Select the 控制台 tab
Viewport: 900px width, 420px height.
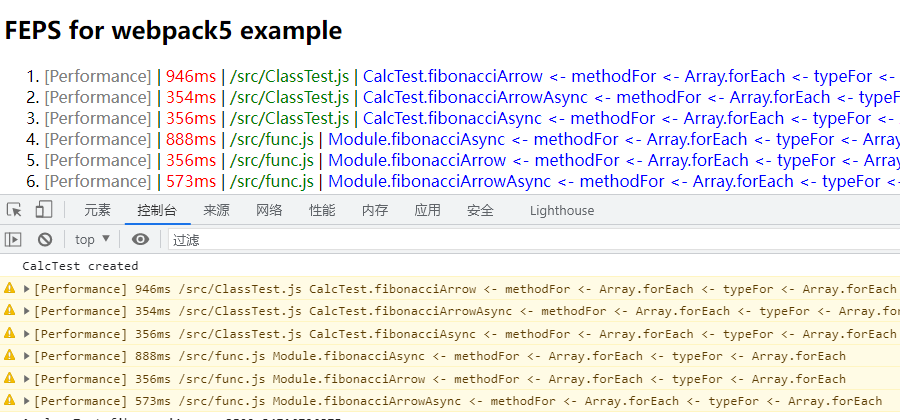point(157,211)
